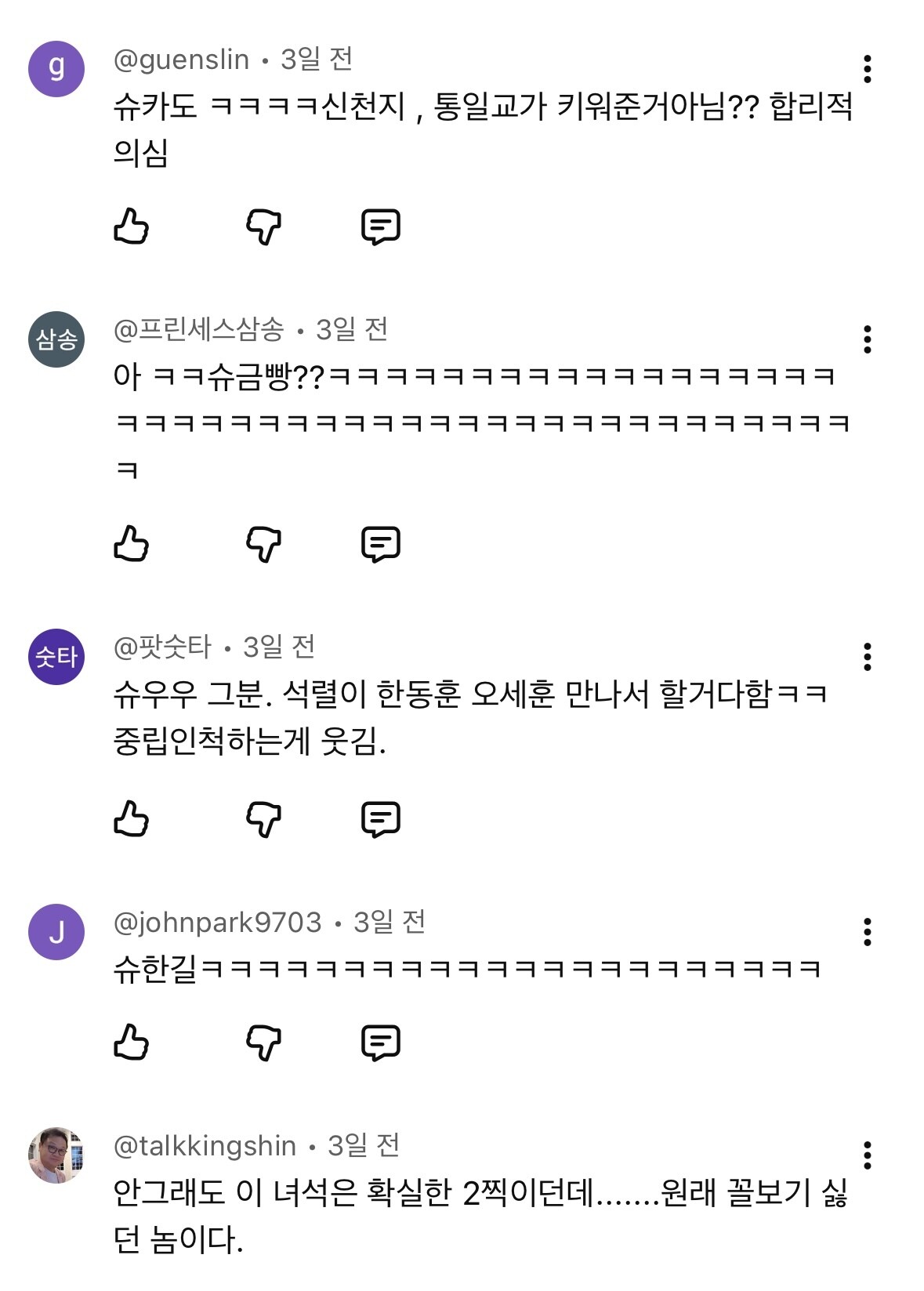Like the comment by @johnpark9703

131,1043
